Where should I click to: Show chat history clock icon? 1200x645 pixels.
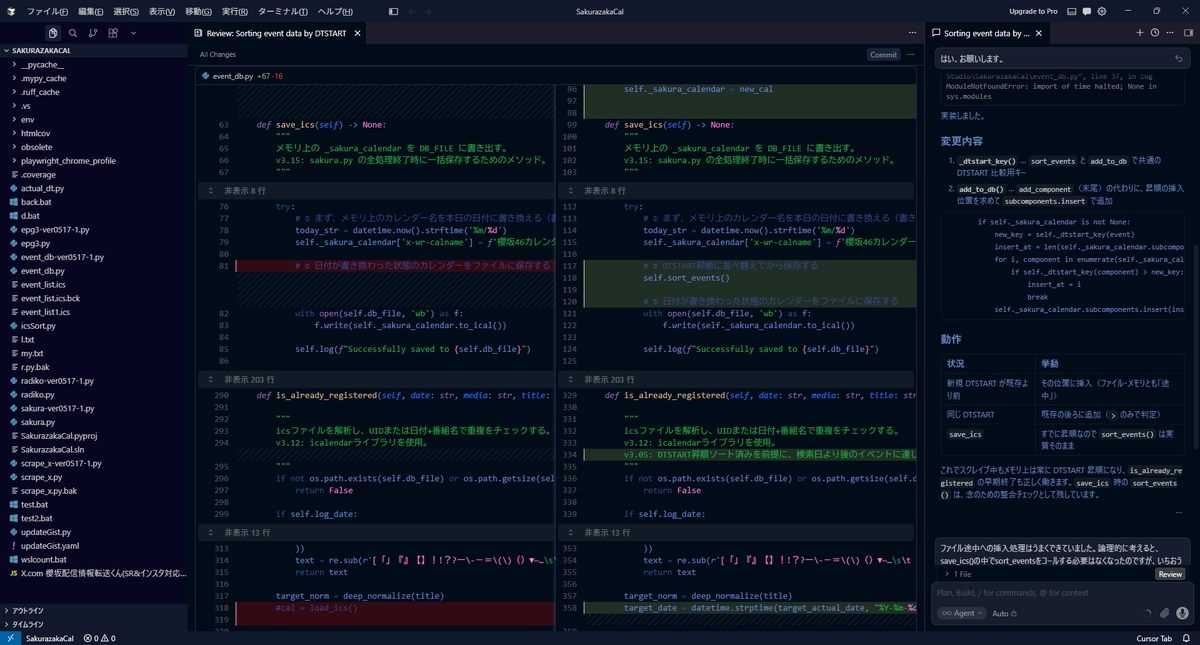point(1155,33)
